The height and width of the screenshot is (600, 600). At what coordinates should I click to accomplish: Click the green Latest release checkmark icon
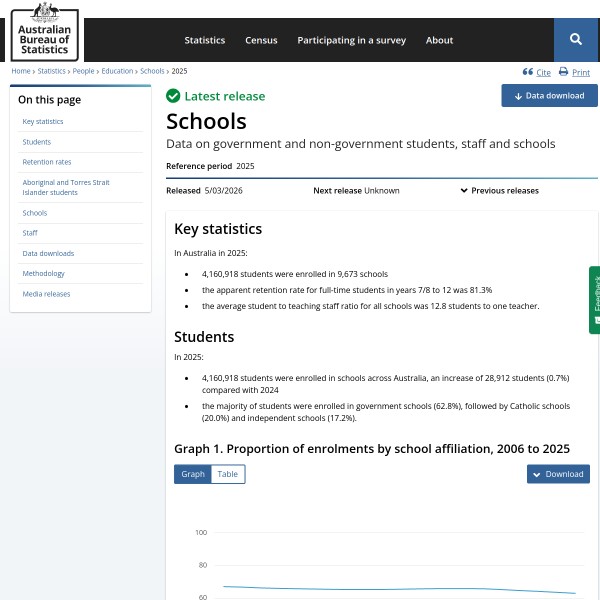click(x=173, y=96)
